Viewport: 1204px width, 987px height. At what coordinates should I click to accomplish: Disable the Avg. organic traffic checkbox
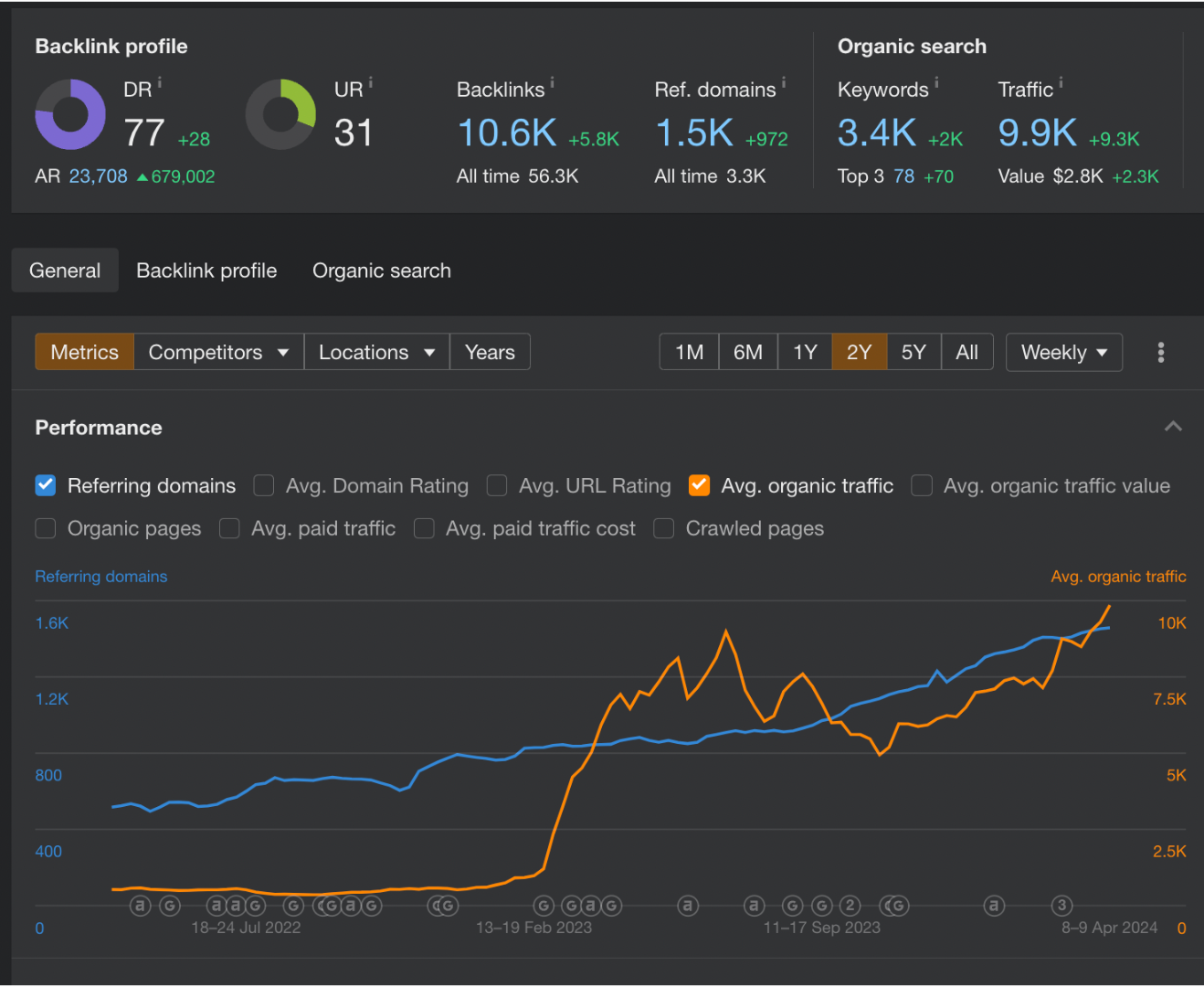(x=699, y=485)
